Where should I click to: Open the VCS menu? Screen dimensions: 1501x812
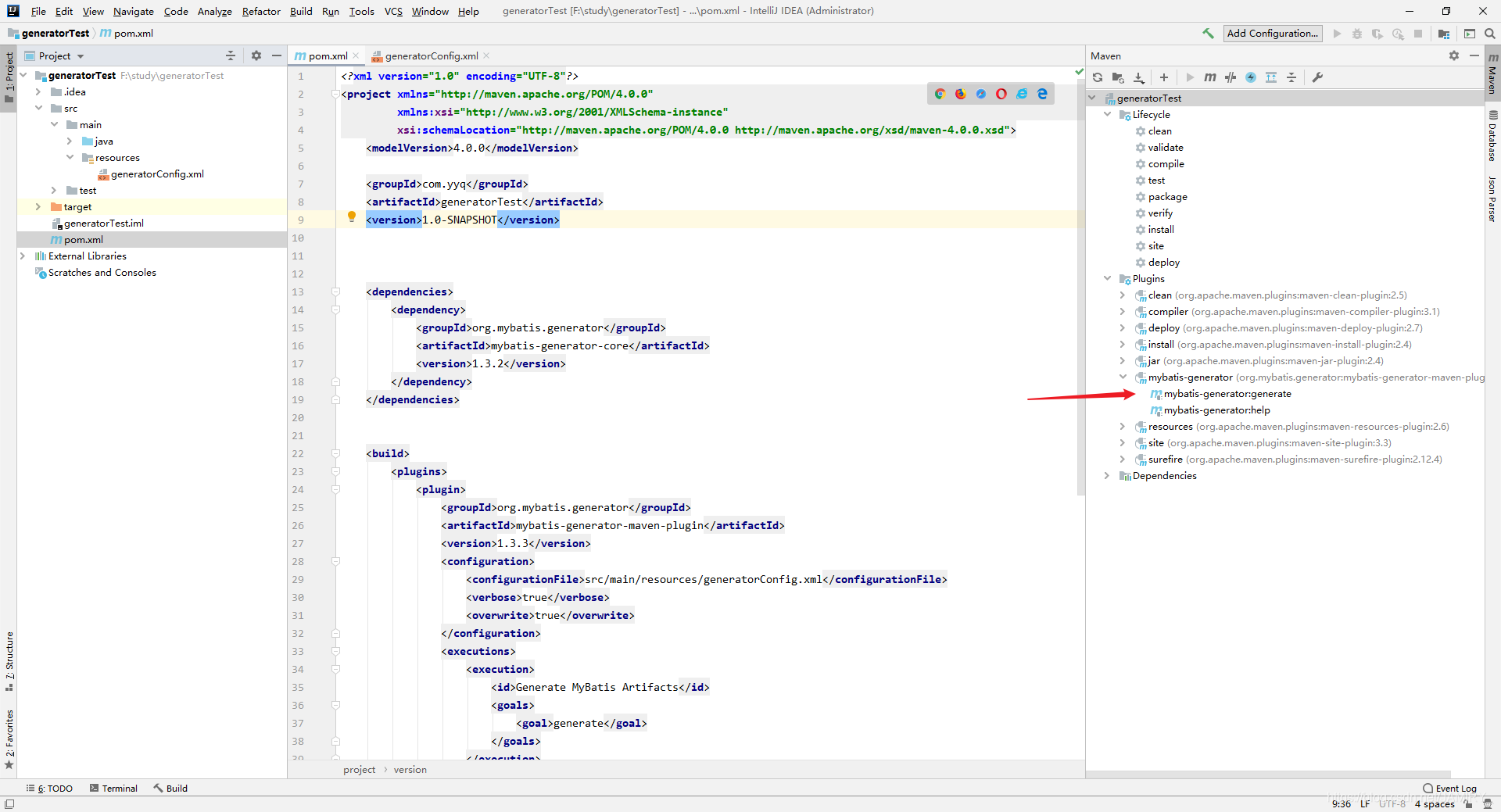point(393,11)
